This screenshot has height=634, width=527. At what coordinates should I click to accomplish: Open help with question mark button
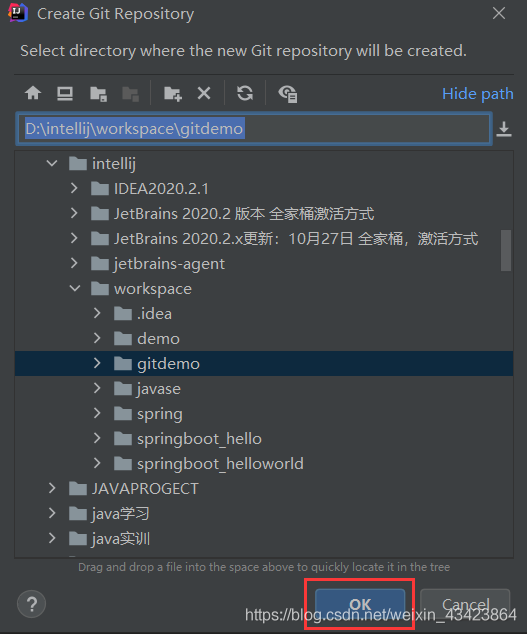tap(32, 604)
